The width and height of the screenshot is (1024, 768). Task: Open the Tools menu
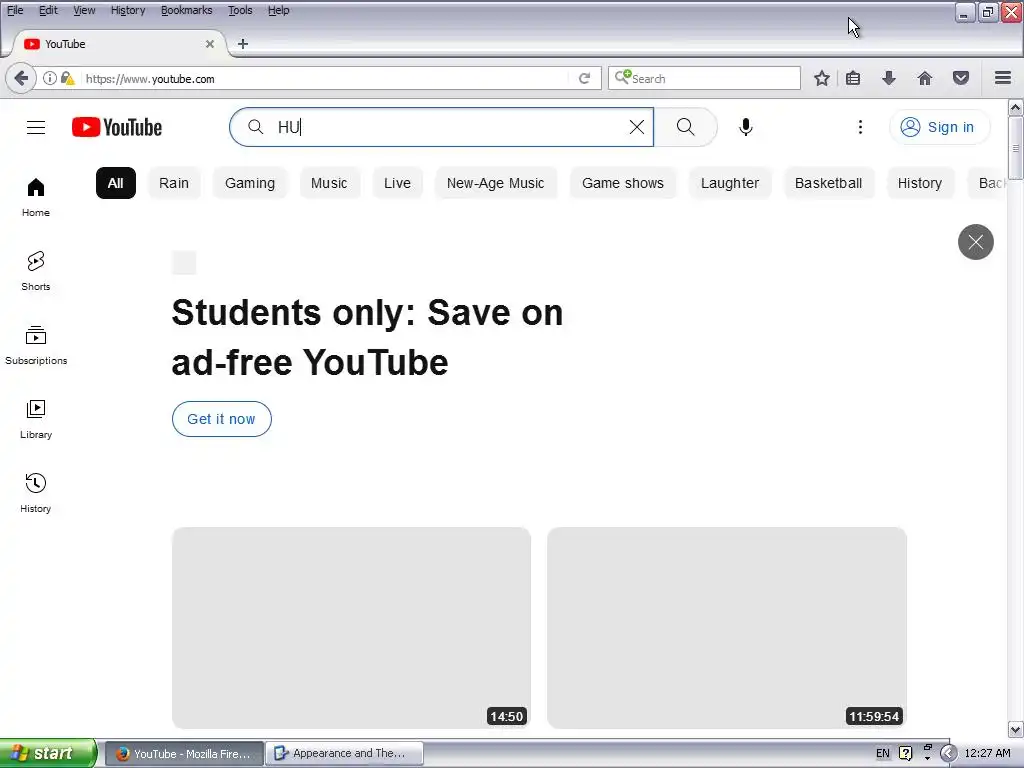click(240, 10)
